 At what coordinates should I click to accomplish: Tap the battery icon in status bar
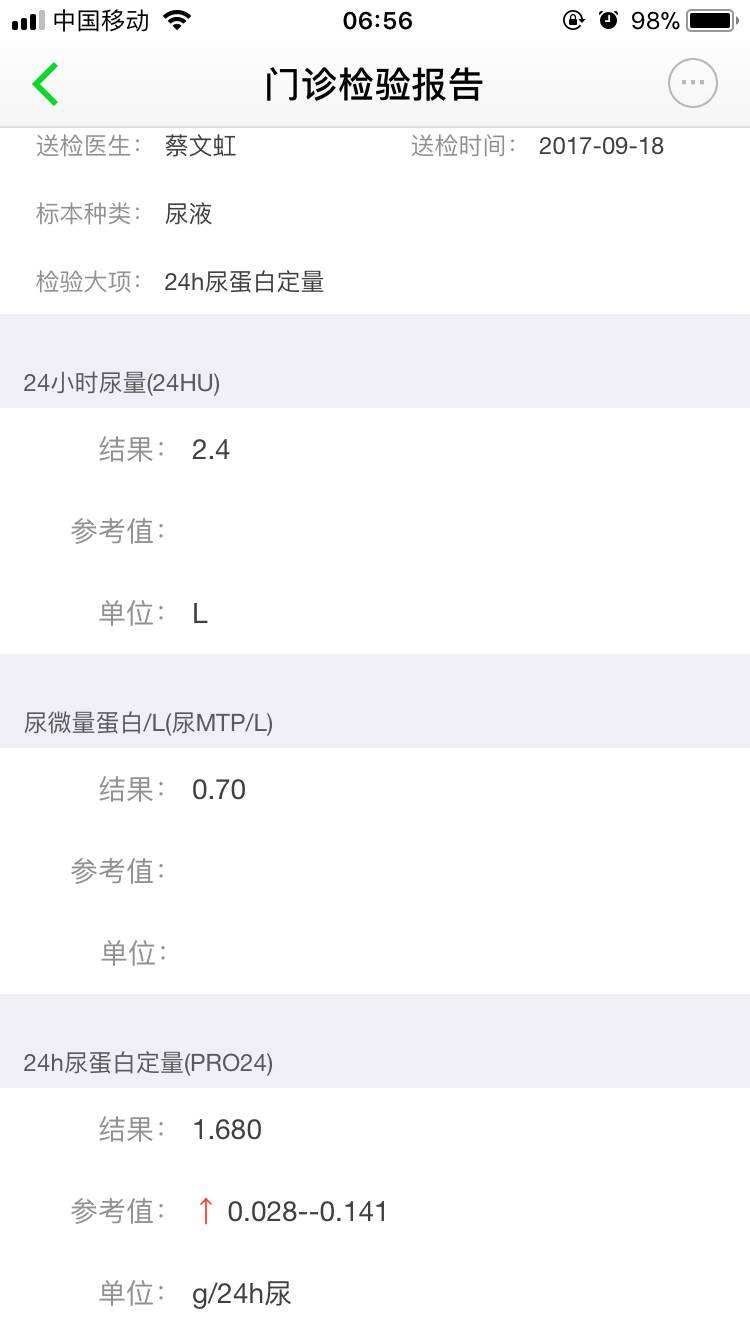710,20
